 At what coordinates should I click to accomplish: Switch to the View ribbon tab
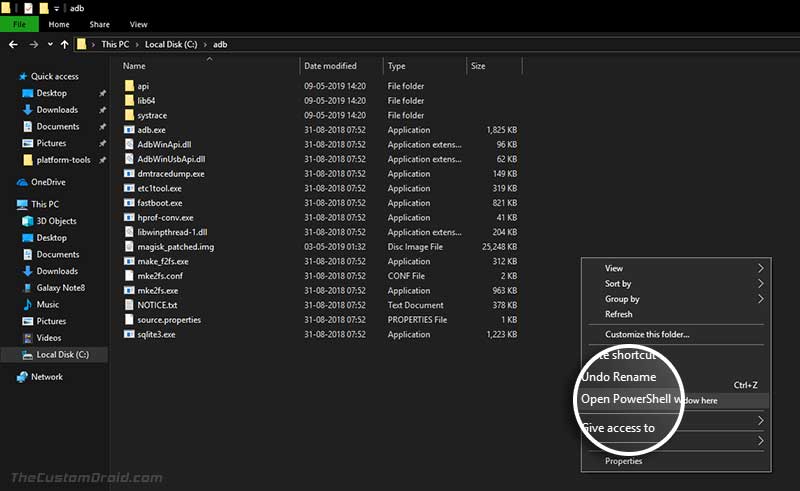(138, 24)
